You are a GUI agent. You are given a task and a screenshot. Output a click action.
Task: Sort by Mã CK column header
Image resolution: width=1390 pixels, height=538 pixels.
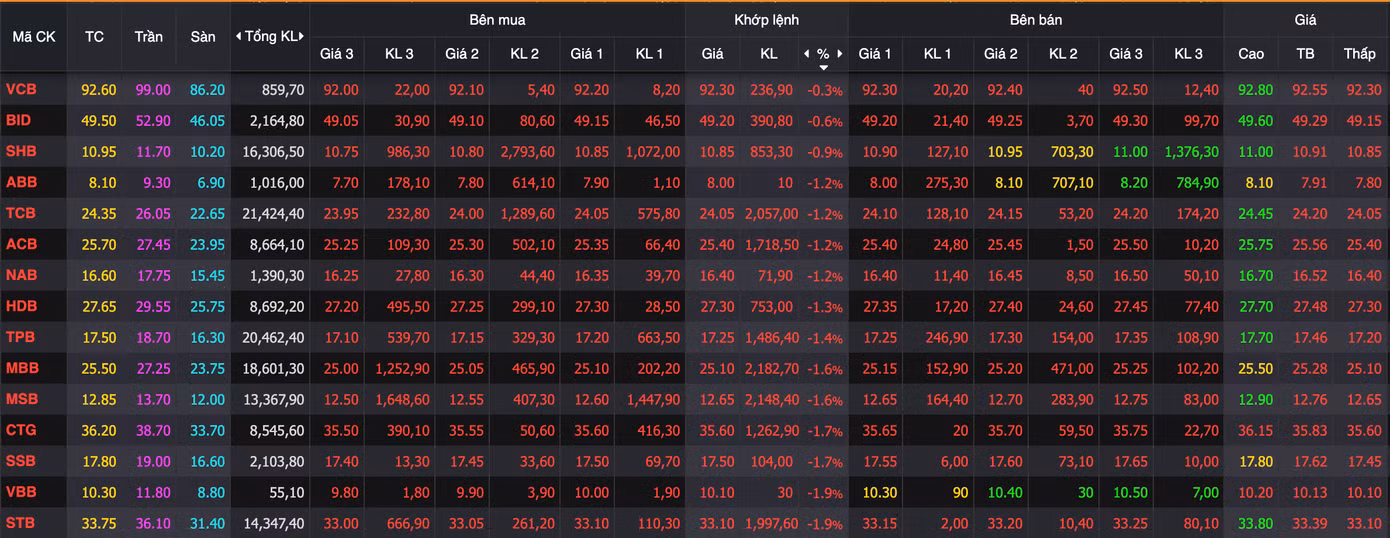click(33, 36)
